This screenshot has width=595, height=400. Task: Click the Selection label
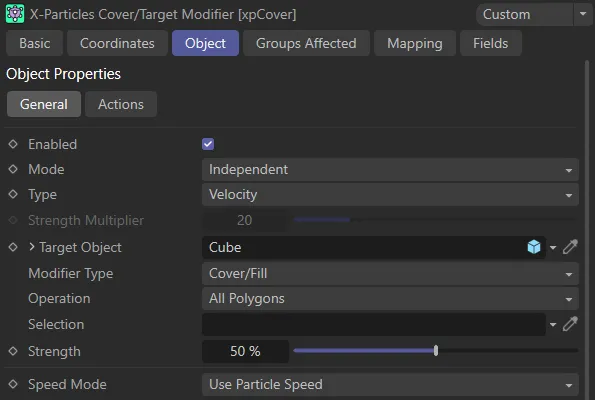coord(56,324)
